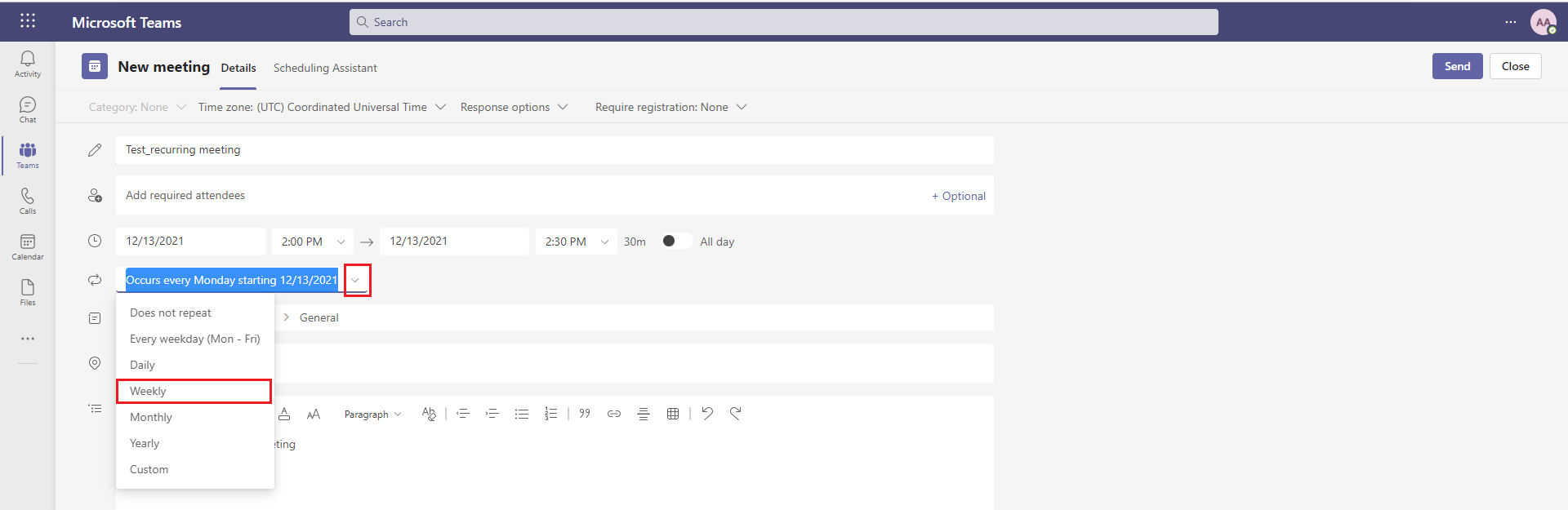1568x510 pixels.
Task: Open the Paragraph style dropdown
Action: pyautogui.click(x=372, y=415)
